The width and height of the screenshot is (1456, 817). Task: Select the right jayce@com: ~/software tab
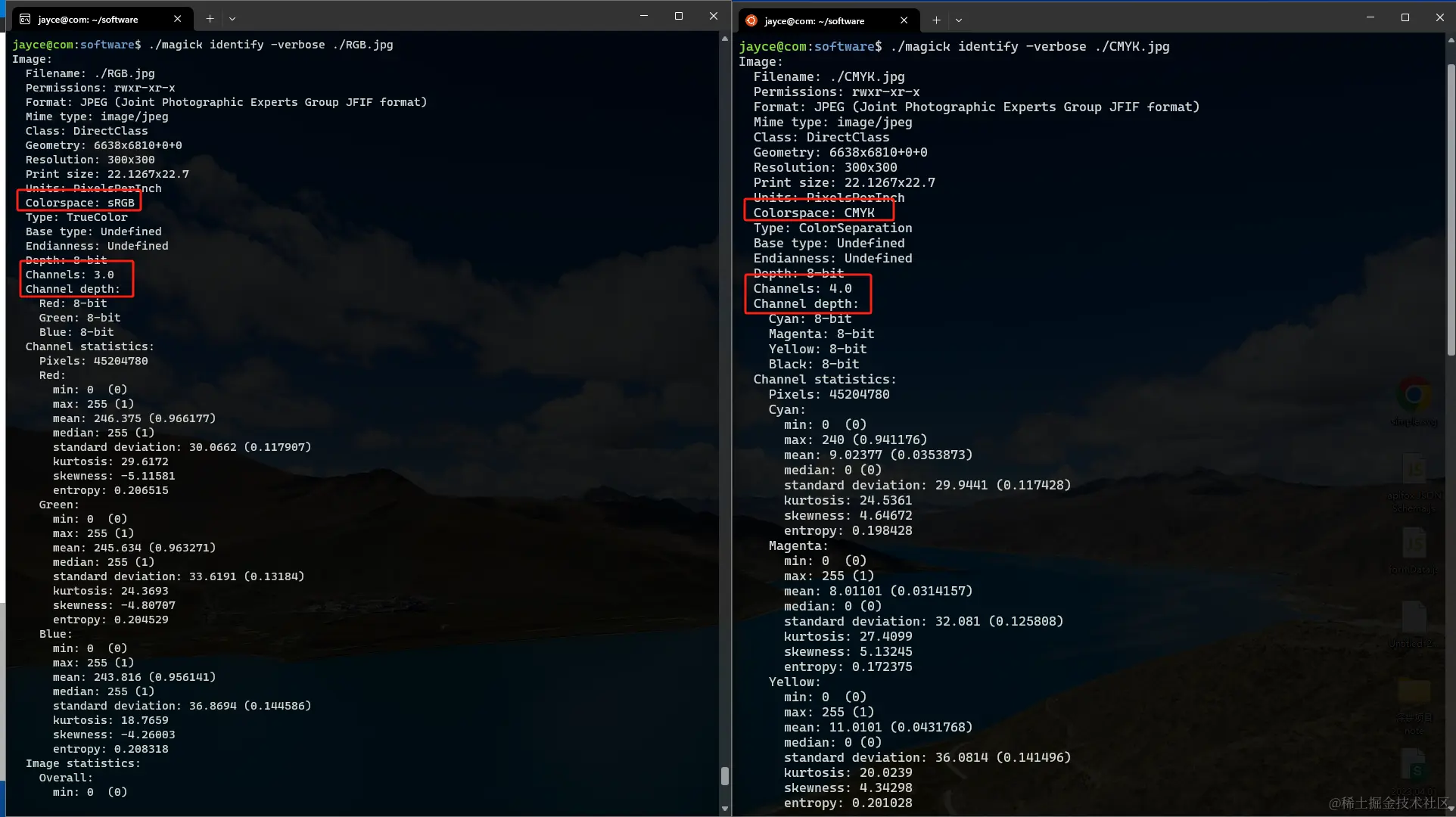pos(814,20)
